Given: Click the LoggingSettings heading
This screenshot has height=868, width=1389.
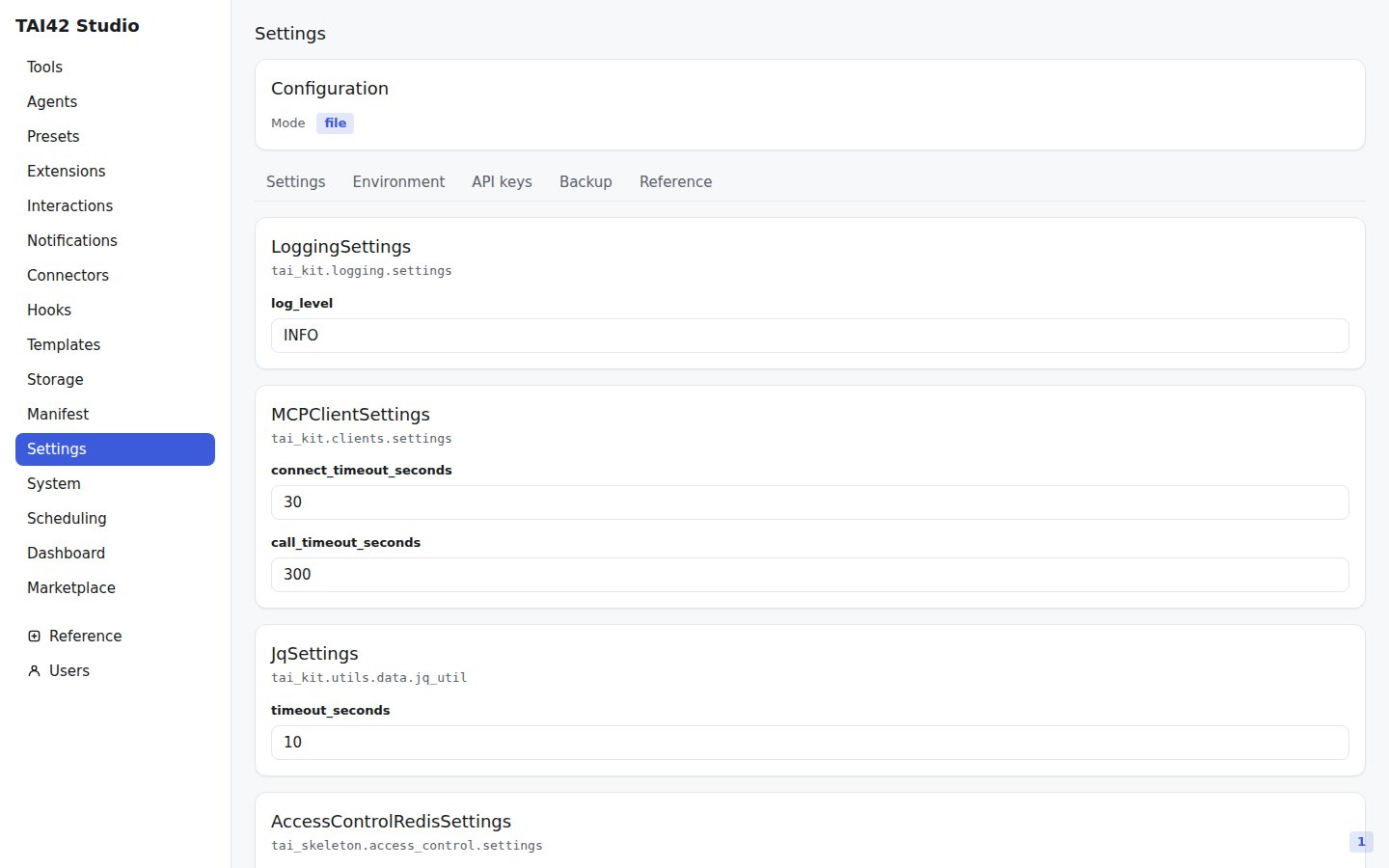Looking at the screenshot, I should point(340,247).
